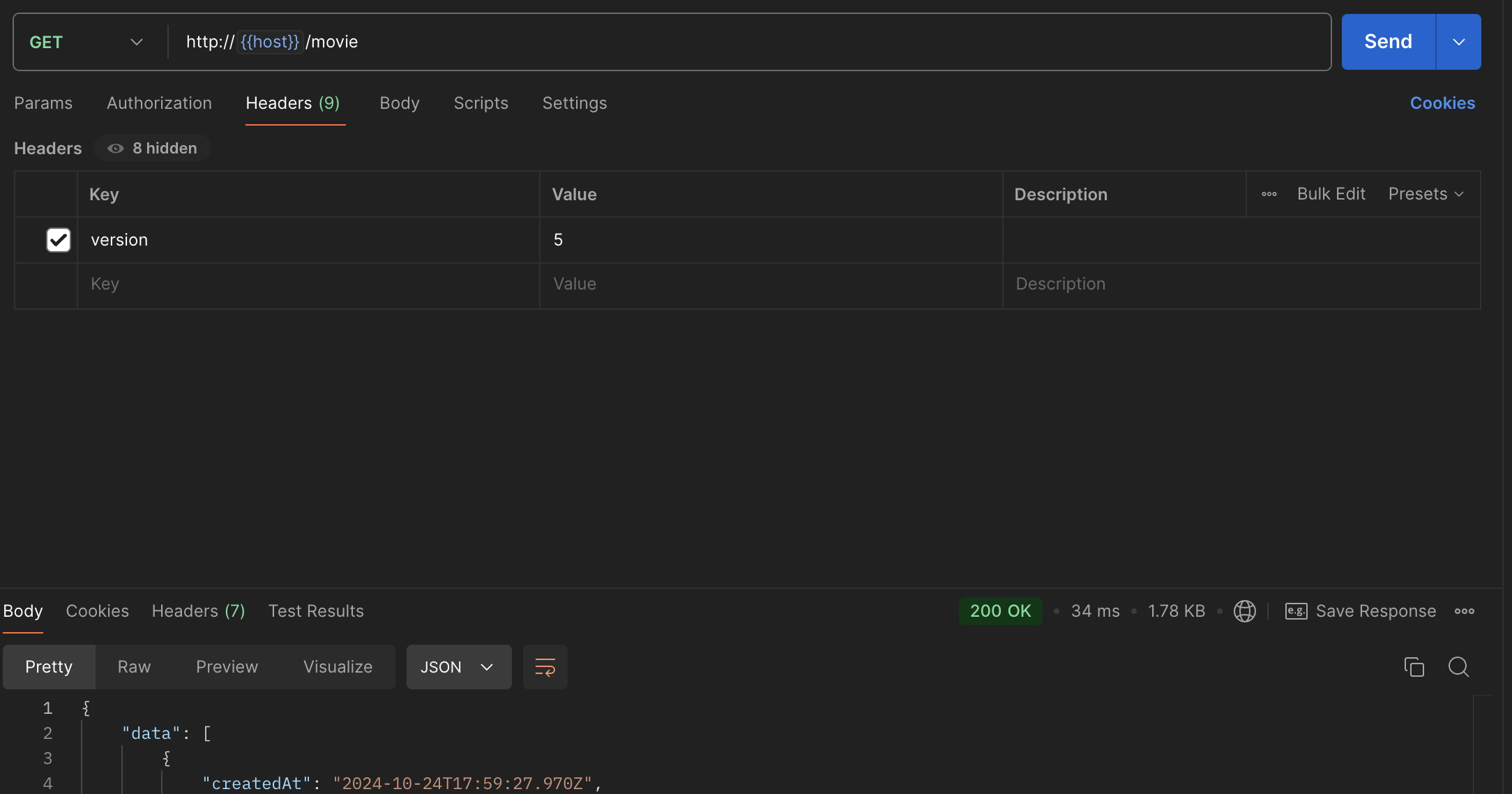Viewport: 1512px width, 794px height.
Task: Click Bulk Edit for headers
Action: pos(1331,194)
